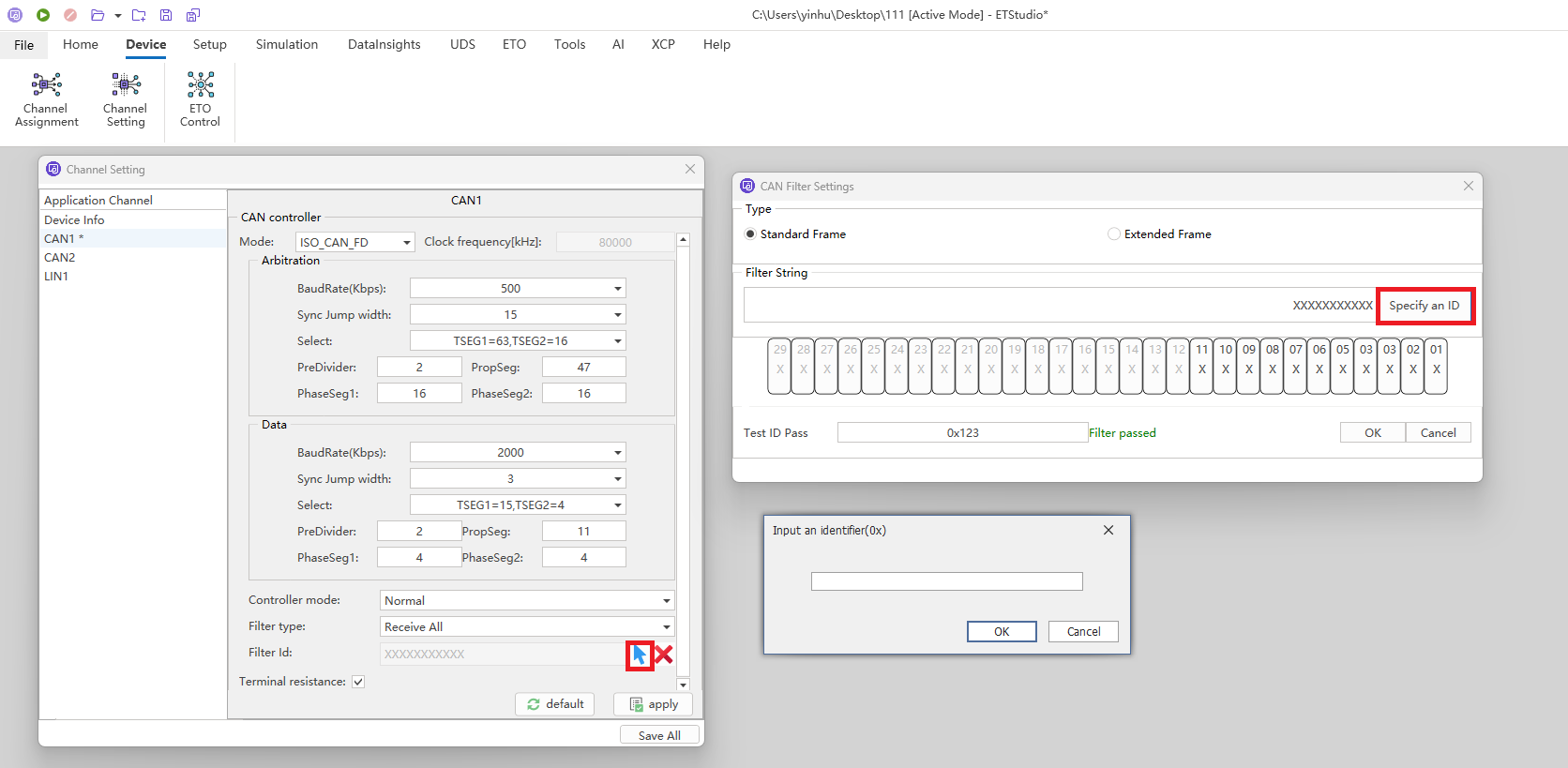The height and width of the screenshot is (768, 1568).
Task: Expand the Filter type Receive All dropdown
Action: 527,626
